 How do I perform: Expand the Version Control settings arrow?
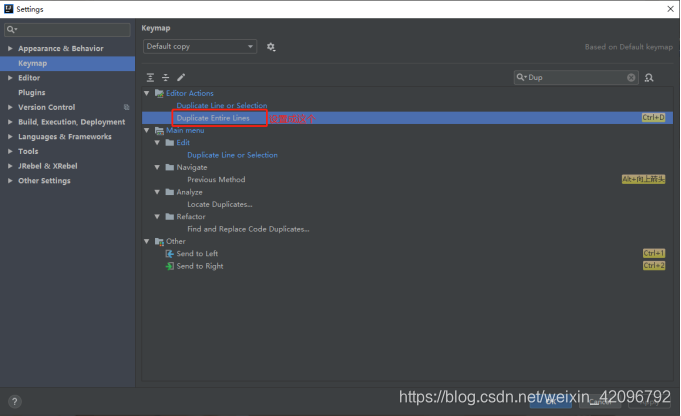point(10,107)
